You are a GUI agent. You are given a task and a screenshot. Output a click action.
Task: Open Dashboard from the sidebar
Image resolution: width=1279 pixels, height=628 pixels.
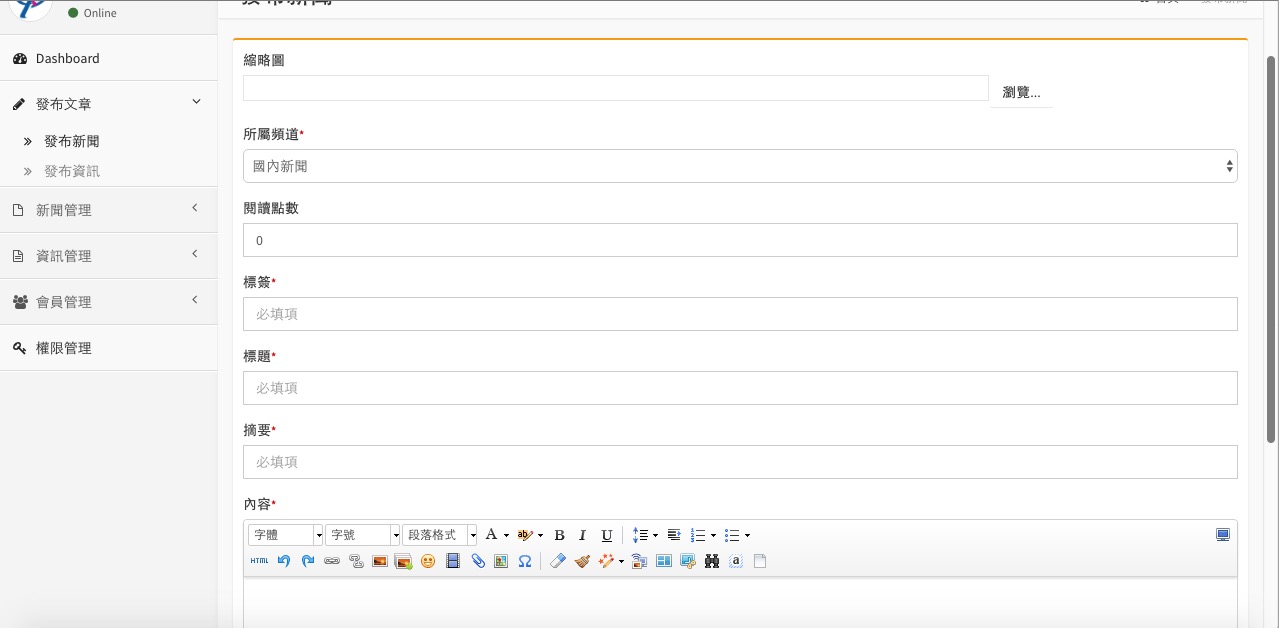click(x=67, y=59)
